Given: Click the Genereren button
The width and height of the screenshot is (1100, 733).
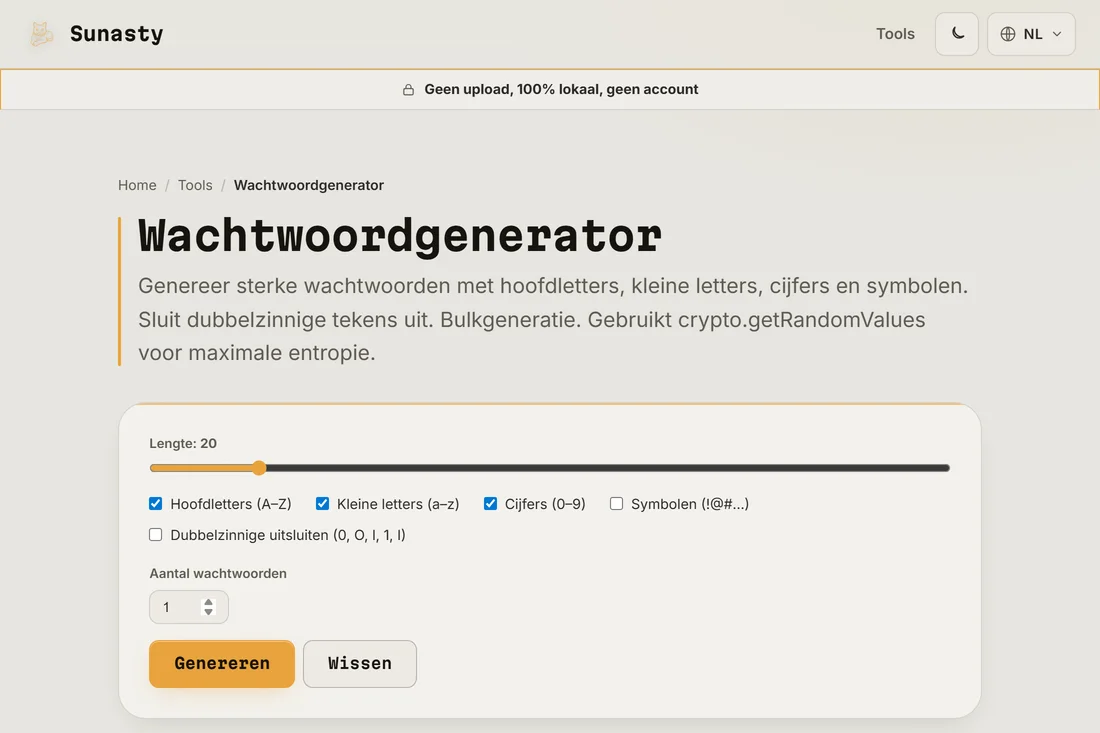Looking at the screenshot, I should pos(222,664).
